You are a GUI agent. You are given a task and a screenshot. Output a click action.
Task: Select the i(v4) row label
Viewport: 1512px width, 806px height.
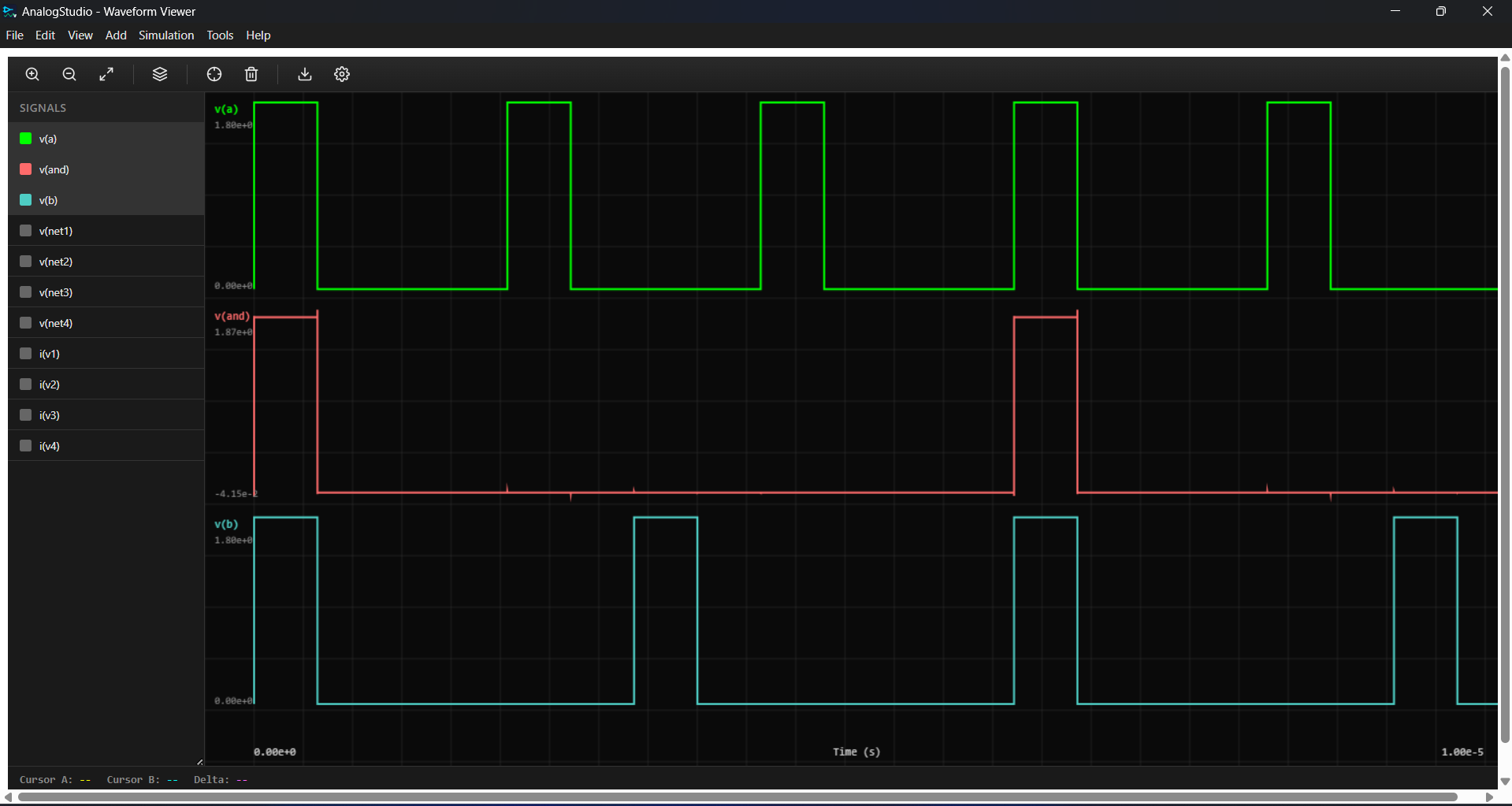(50, 446)
